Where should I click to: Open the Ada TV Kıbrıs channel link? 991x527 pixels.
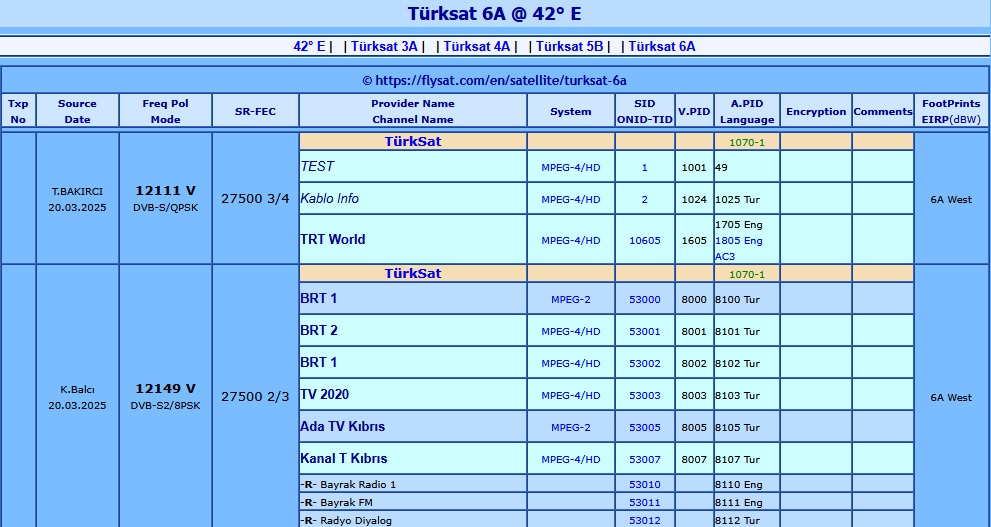[343, 427]
